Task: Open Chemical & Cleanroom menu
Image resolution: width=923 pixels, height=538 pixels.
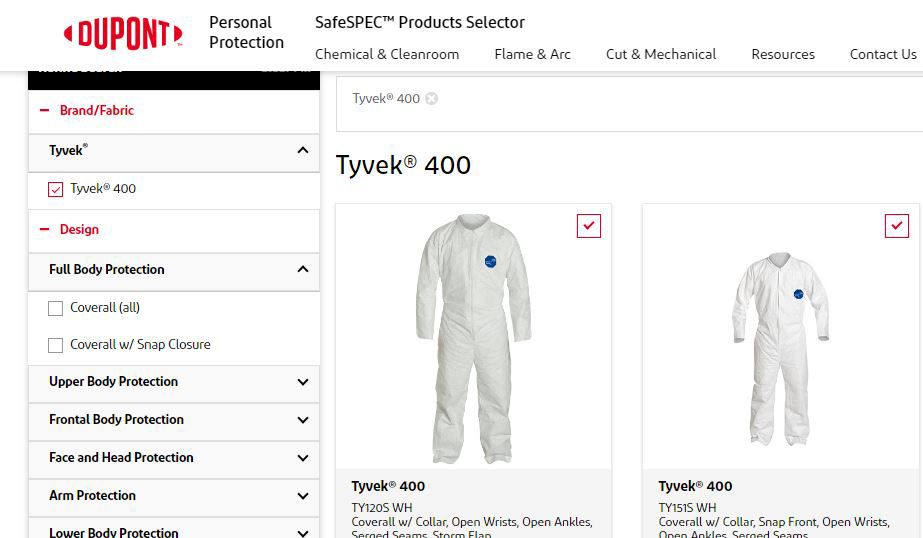Action: click(387, 54)
